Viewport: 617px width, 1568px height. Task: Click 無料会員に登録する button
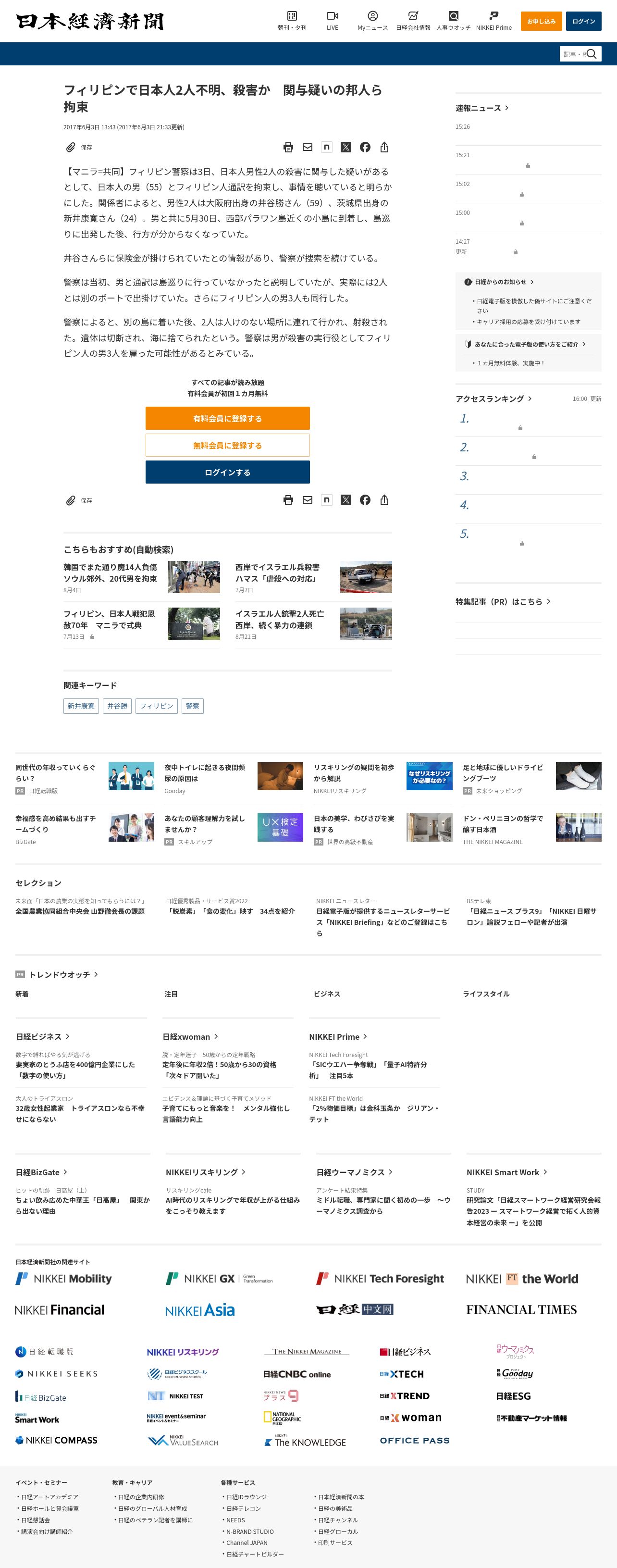(228, 445)
